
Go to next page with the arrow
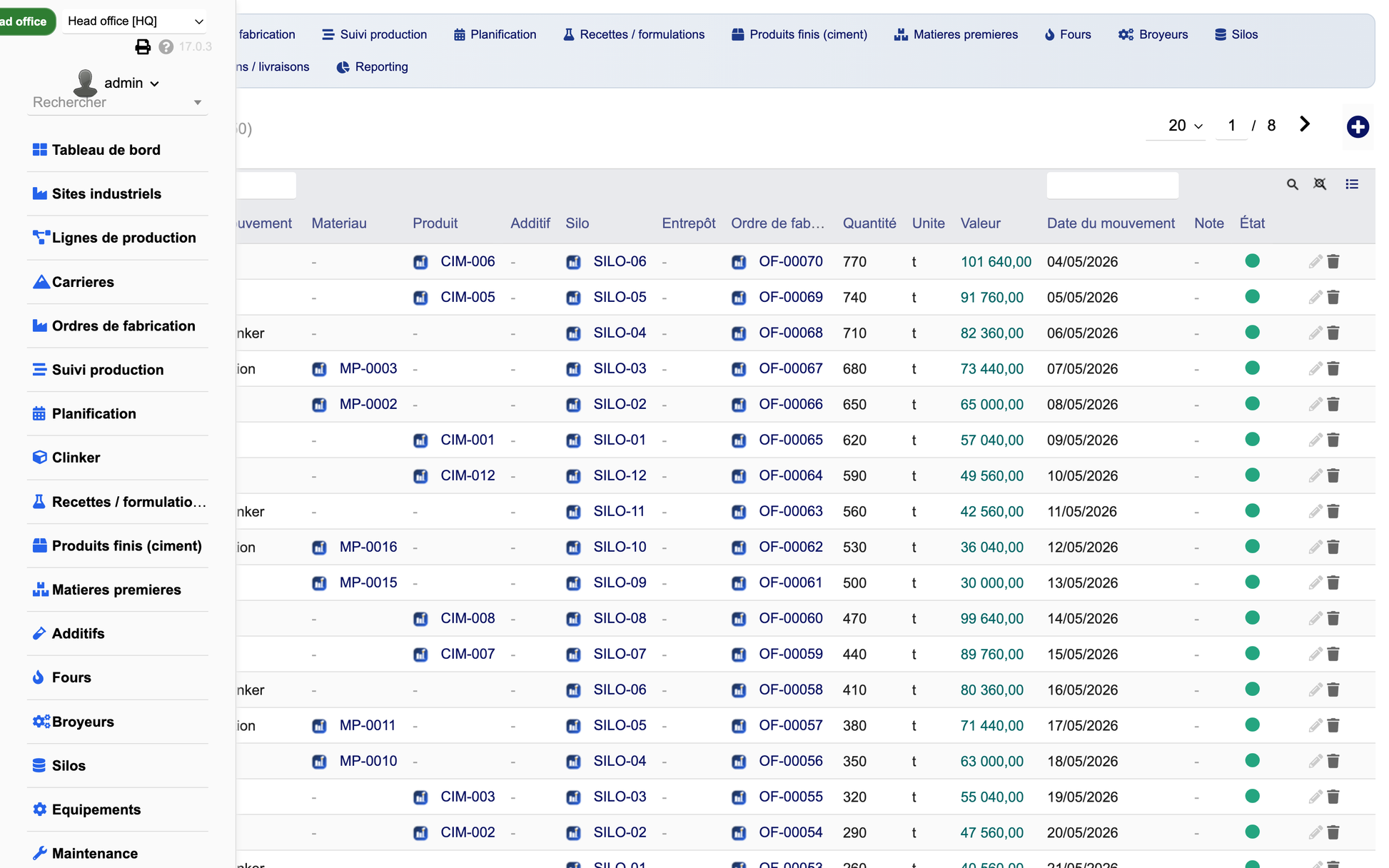point(1305,124)
